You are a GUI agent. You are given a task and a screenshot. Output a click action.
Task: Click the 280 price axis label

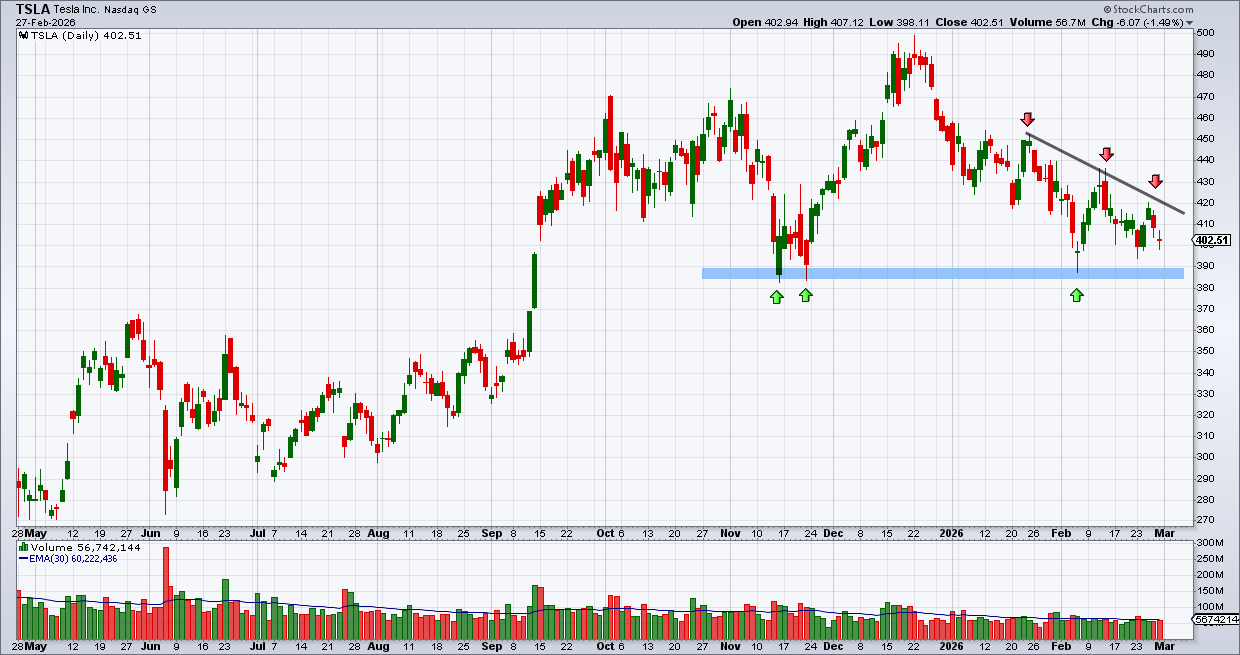pos(1206,499)
